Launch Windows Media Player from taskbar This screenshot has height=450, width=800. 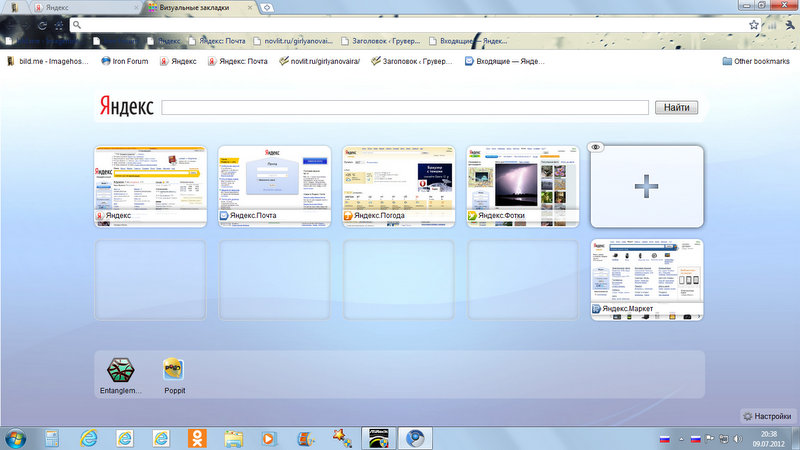click(x=269, y=438)
